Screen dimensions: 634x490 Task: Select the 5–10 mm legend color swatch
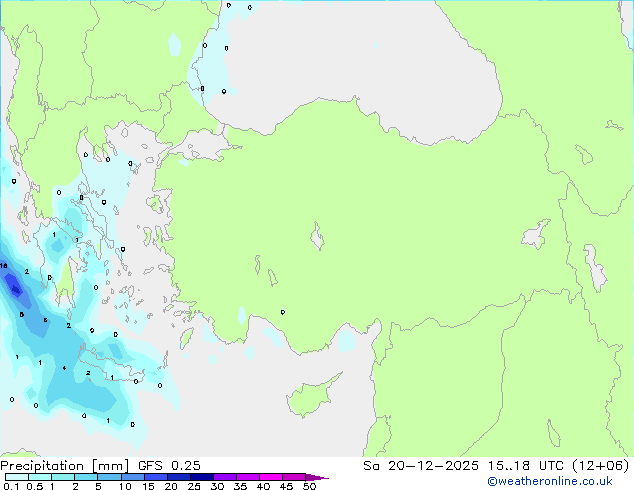[109, 477]
